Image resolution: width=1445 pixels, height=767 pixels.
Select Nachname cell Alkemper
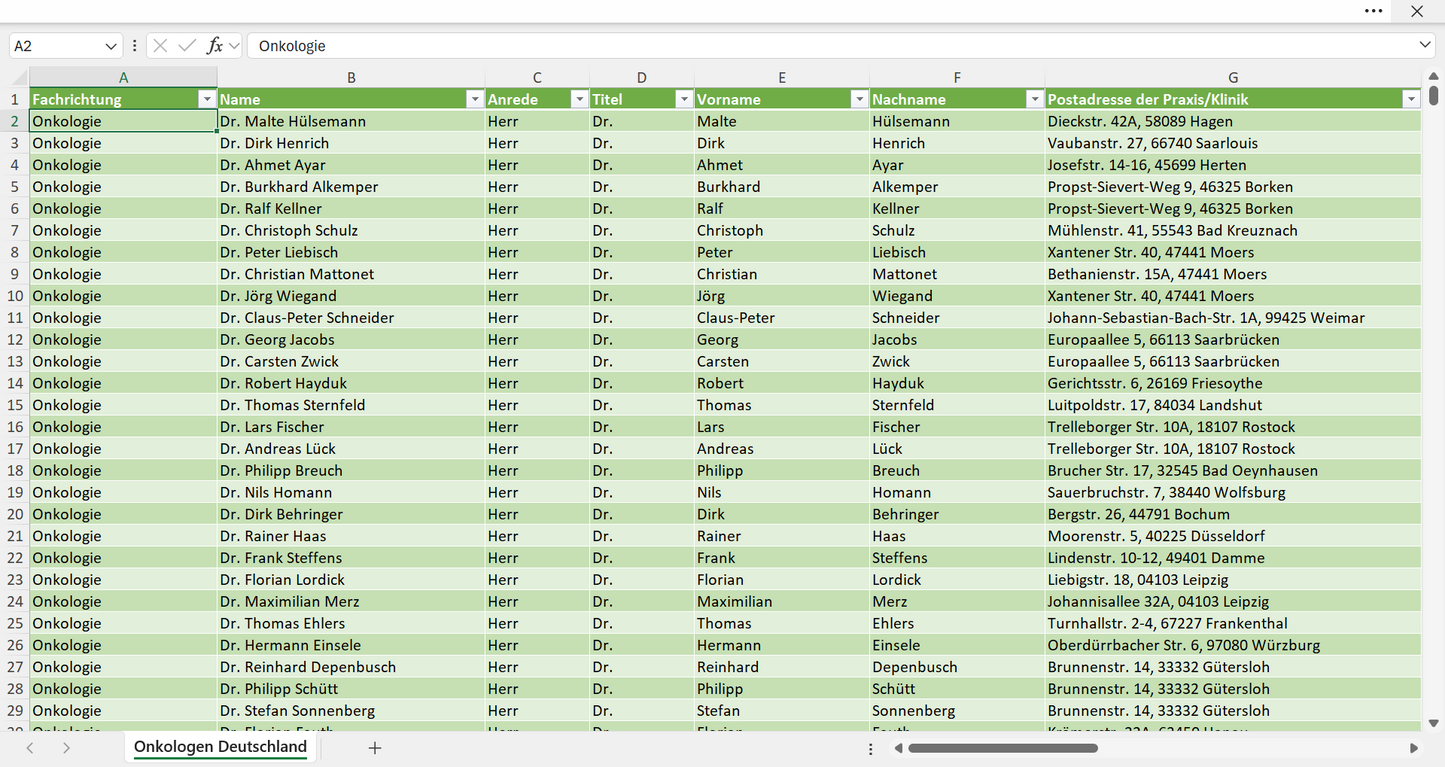pos(957,187)
